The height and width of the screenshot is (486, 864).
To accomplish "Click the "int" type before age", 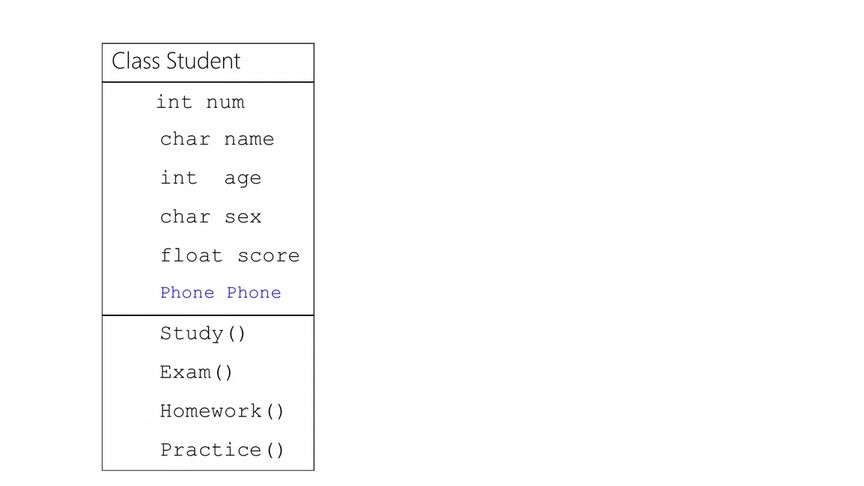I will pyautogui.click(x=179, y=177).
